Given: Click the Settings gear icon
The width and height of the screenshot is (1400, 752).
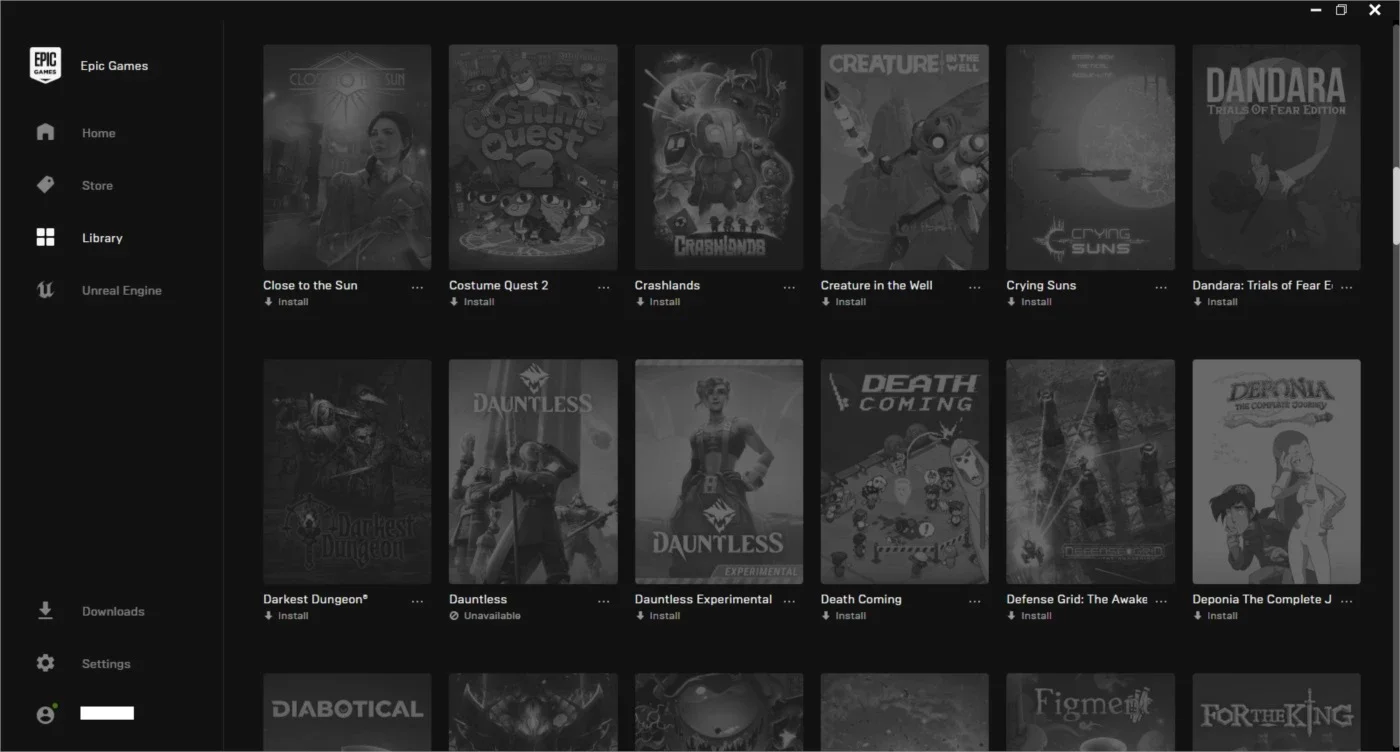Looking at the screenshot, I should (x=45, y=663).
